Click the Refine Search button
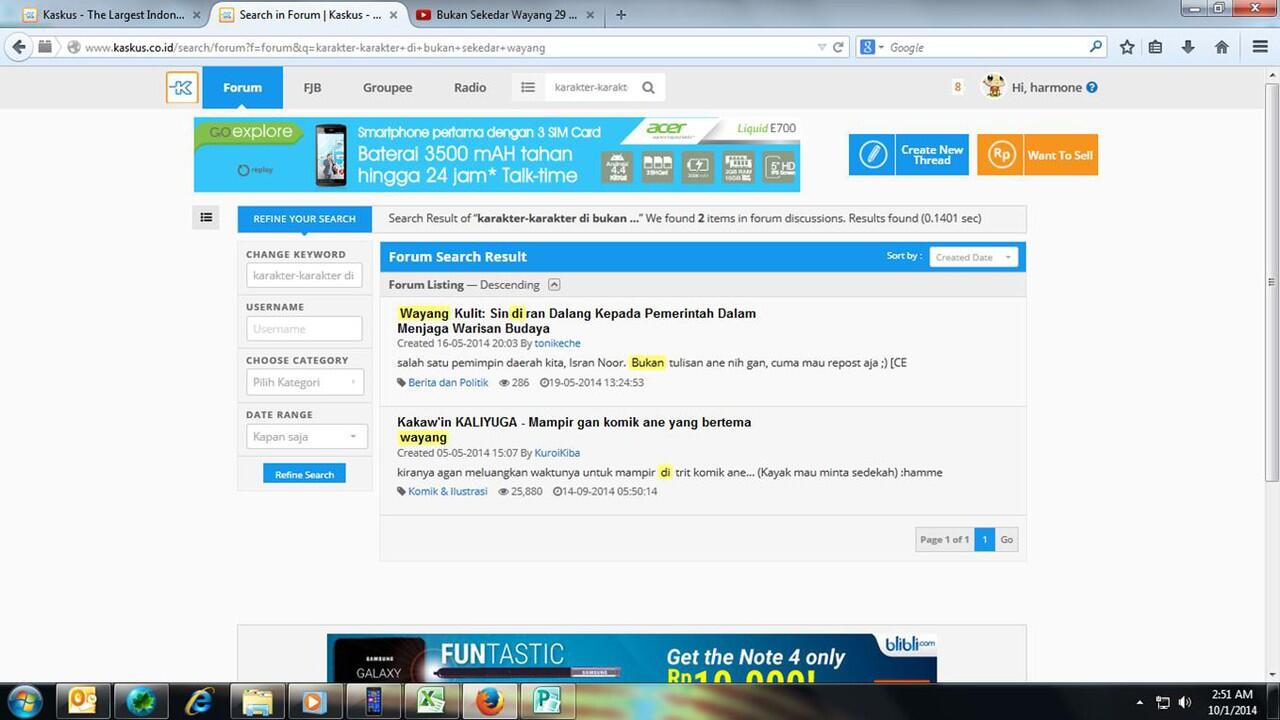The height and width of the screenshot is (720, 1280). coord(304,474)
